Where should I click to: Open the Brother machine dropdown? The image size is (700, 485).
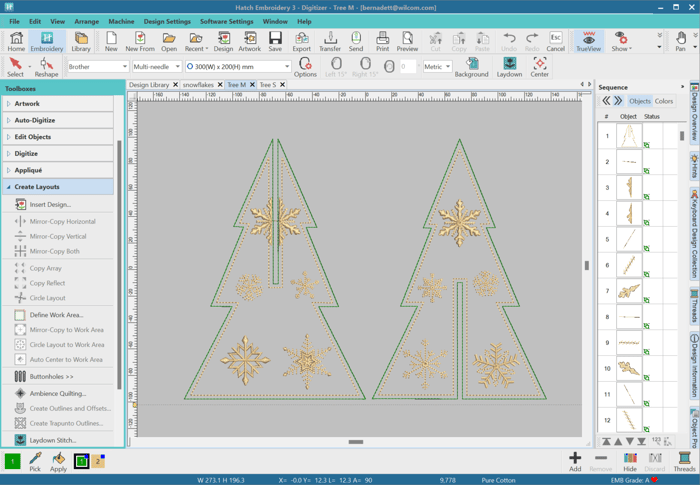click(98, 67)
